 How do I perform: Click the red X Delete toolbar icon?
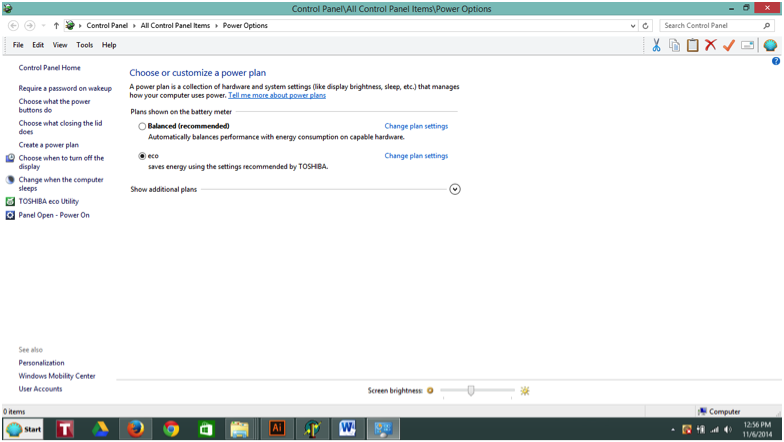click(x=710, y=45)
